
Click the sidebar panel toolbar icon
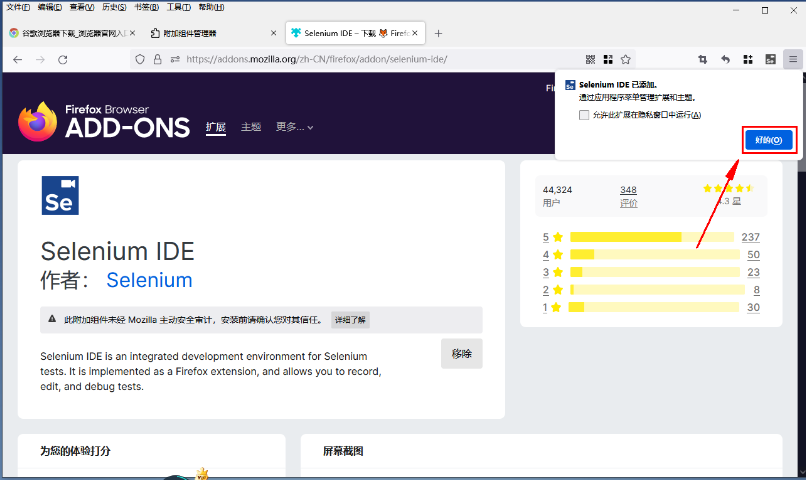(x=771, y=60)
